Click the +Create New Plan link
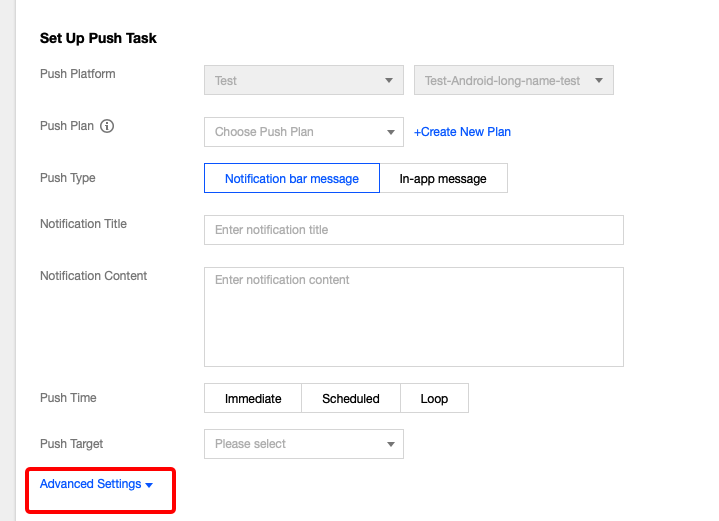 click(x=462, y=132)
